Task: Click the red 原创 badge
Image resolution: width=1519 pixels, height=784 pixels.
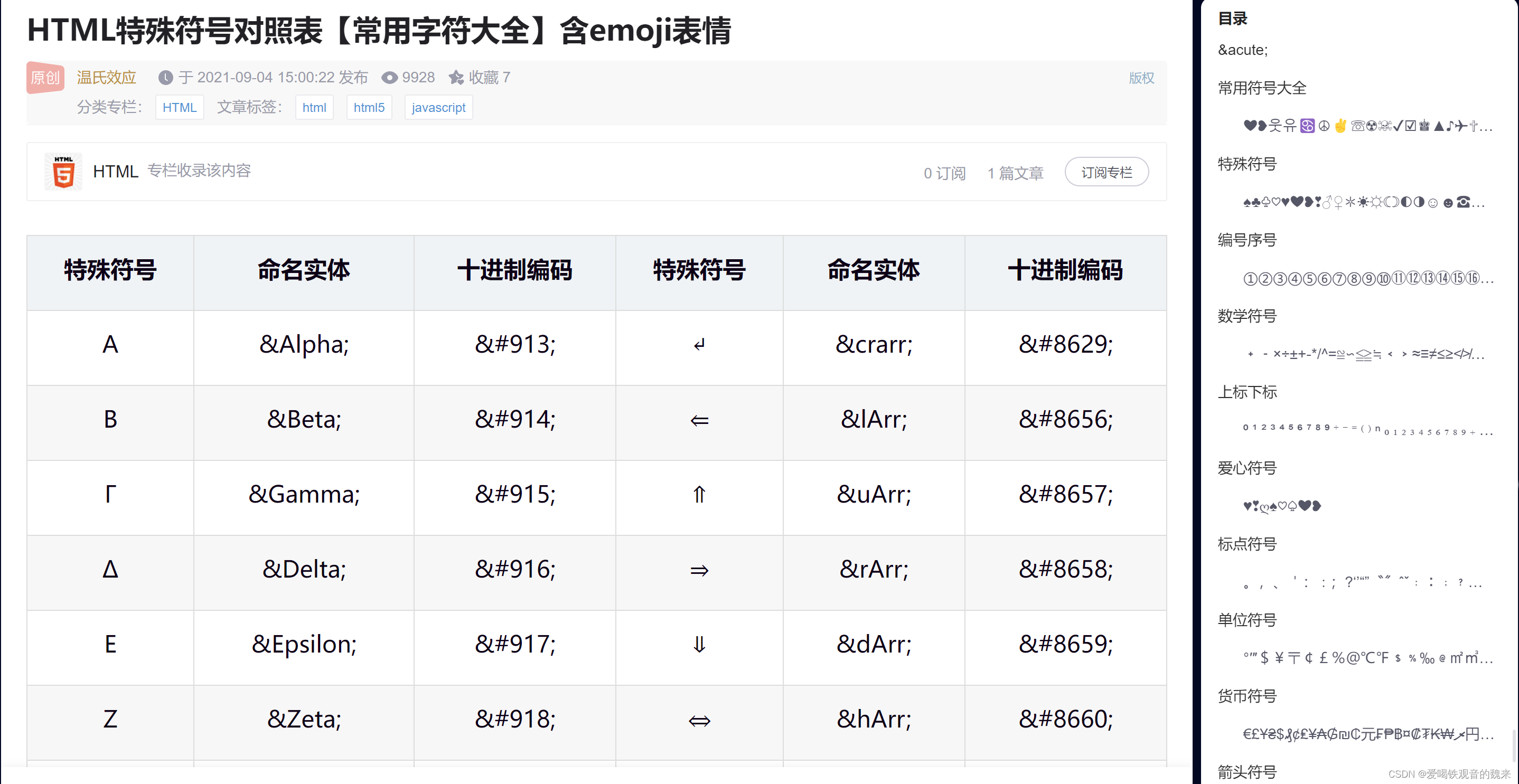Action: point(45,77)
